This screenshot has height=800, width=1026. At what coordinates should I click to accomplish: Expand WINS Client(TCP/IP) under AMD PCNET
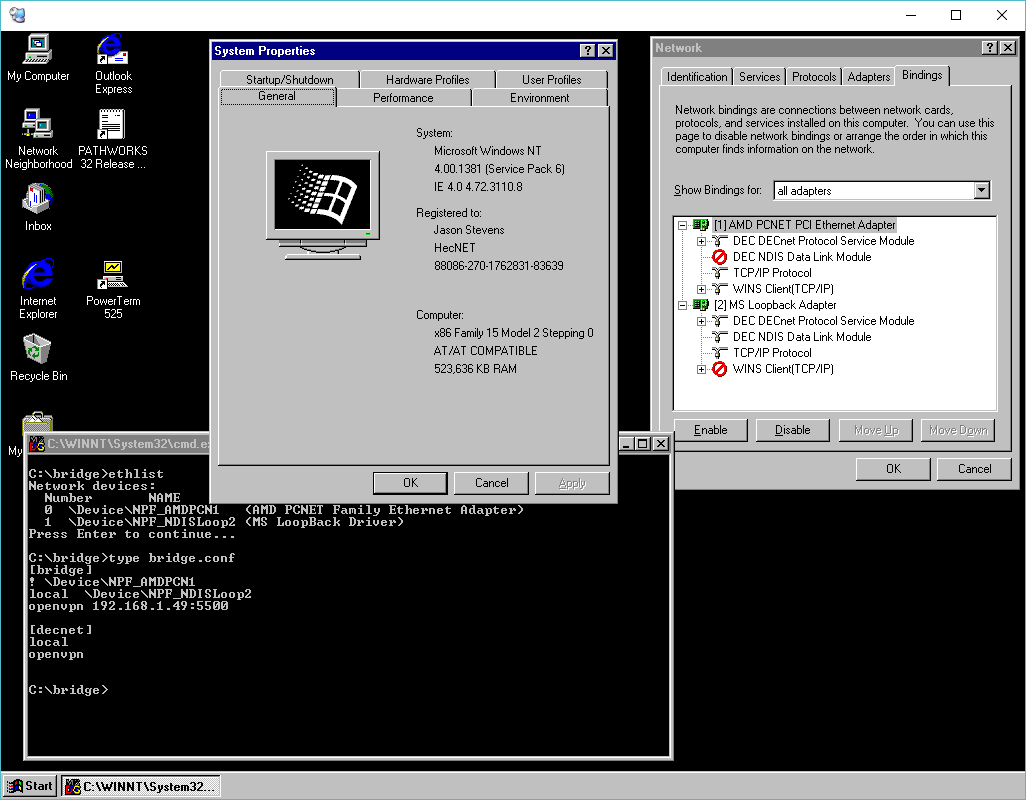(701, 289)
